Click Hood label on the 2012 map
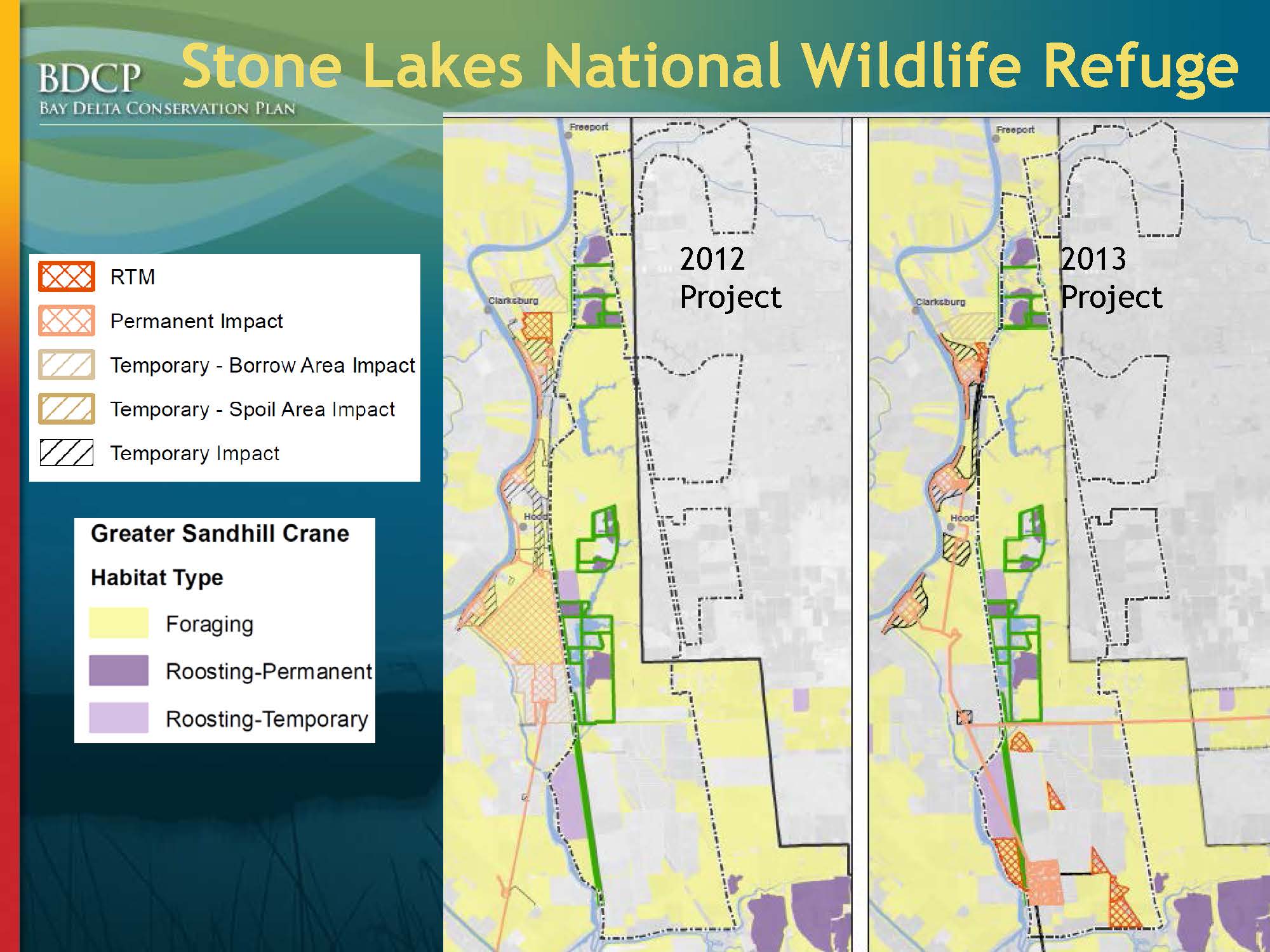The image size is (1270, 952). (535, 517)
